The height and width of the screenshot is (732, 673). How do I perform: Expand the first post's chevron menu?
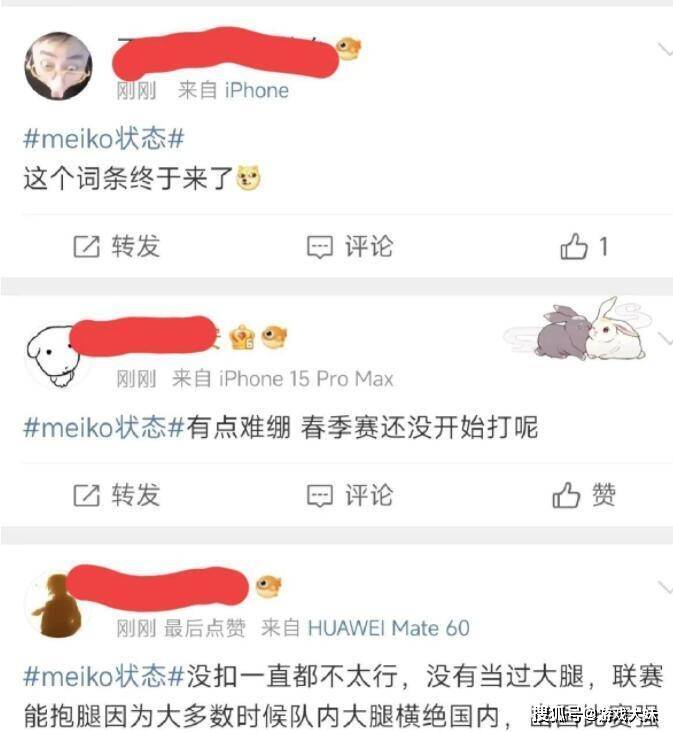[665, 49]
